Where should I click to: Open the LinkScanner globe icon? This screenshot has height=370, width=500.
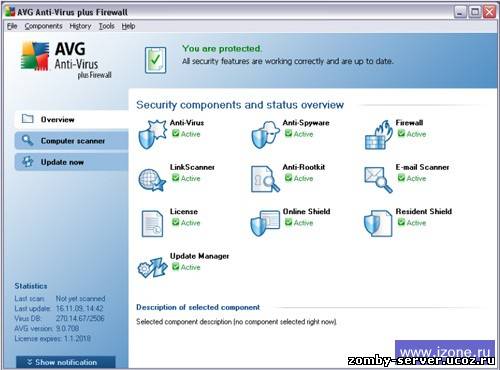[152, 180]
